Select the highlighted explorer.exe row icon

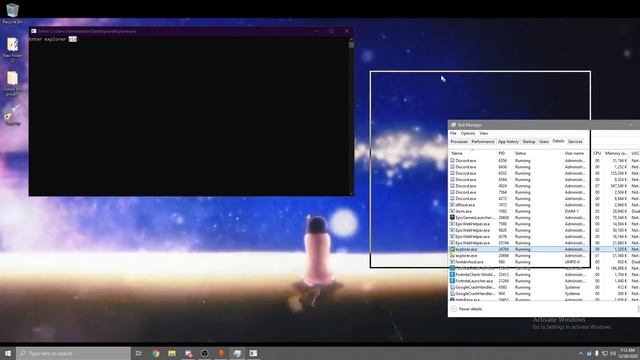point(452,249)
